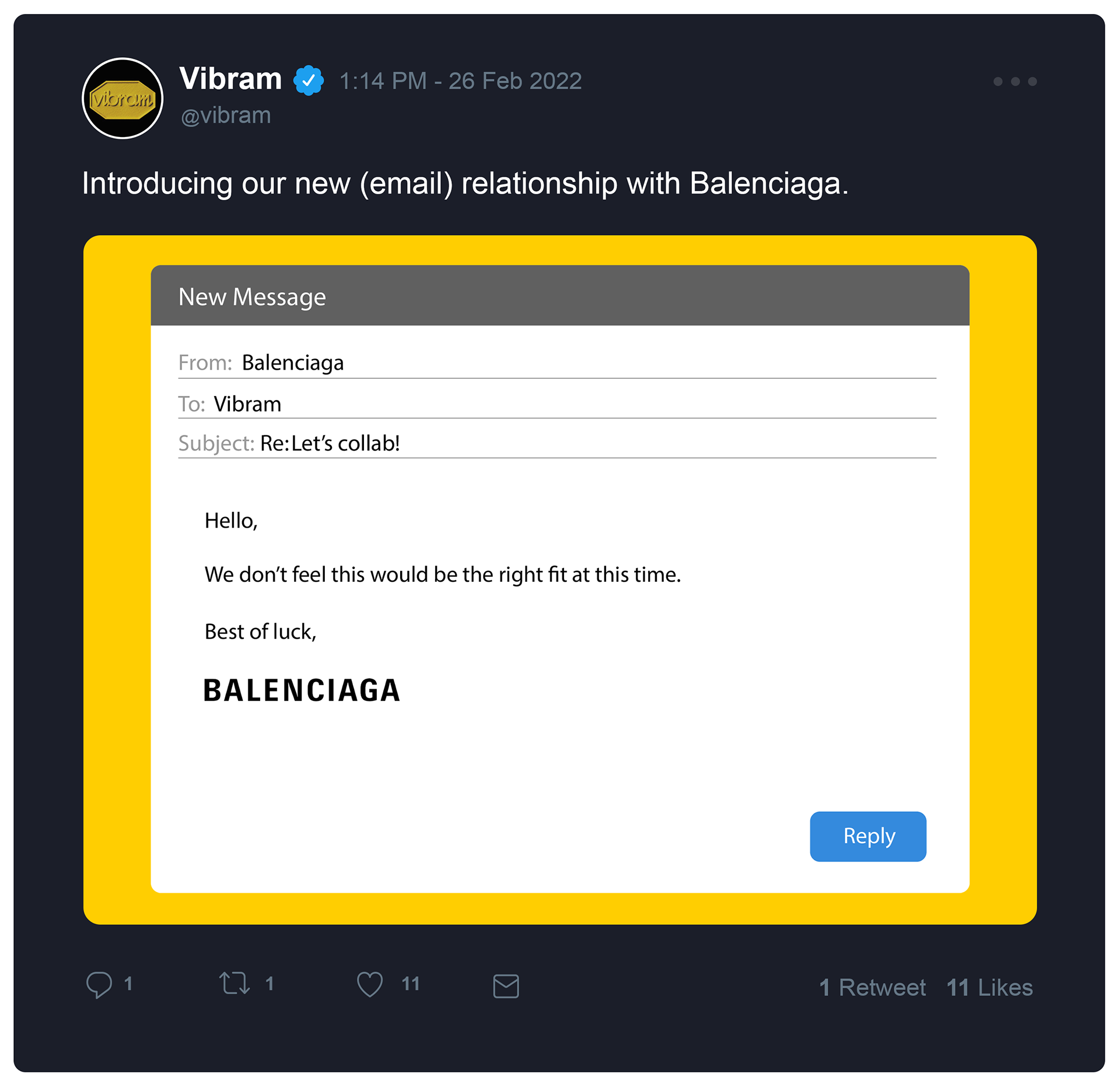The image size is (1120, 1088).
Task: Click the blue verified badge
Action: point(309,80)
